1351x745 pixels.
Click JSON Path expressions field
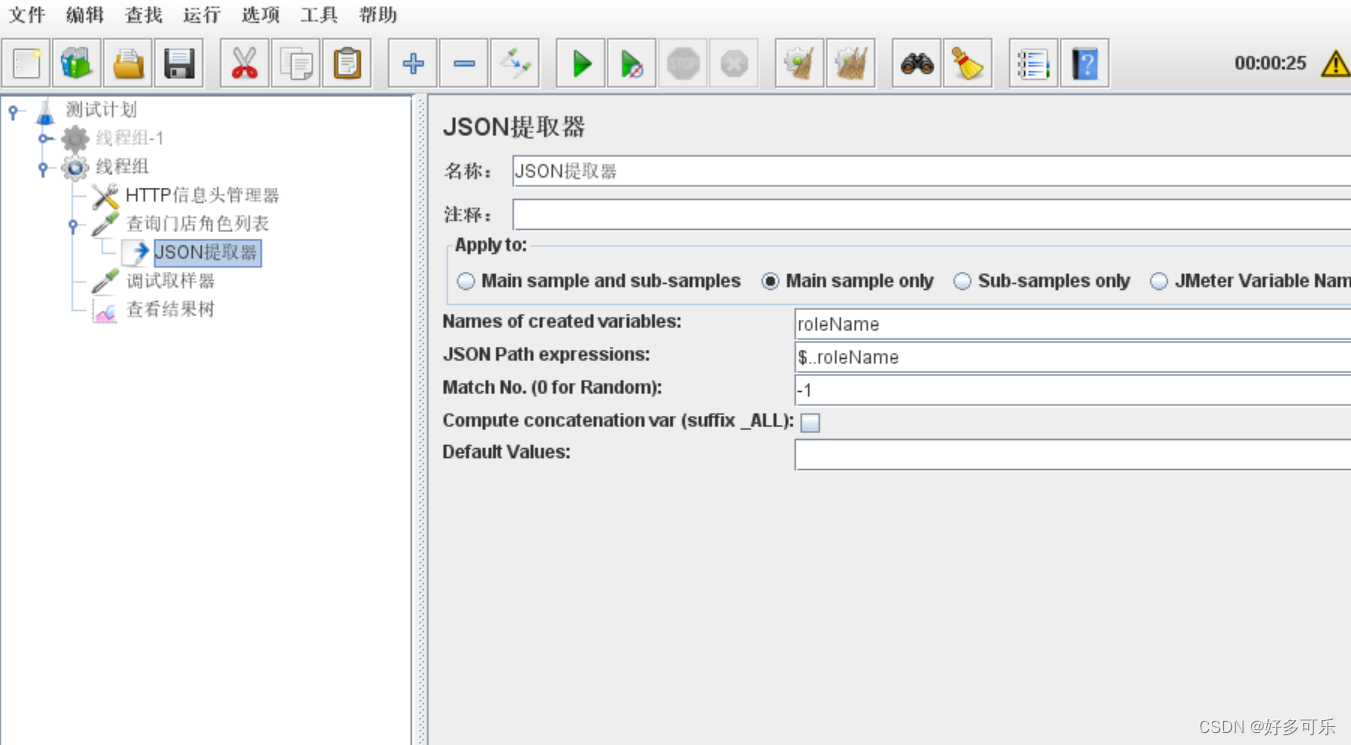click(x=1073, y=357)
